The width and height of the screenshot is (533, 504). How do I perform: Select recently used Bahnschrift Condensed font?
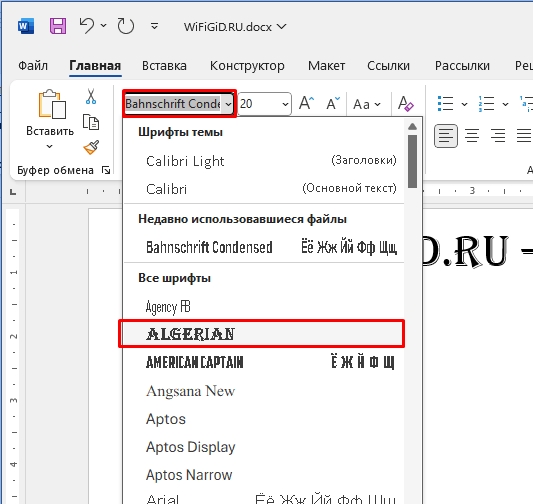264,247
